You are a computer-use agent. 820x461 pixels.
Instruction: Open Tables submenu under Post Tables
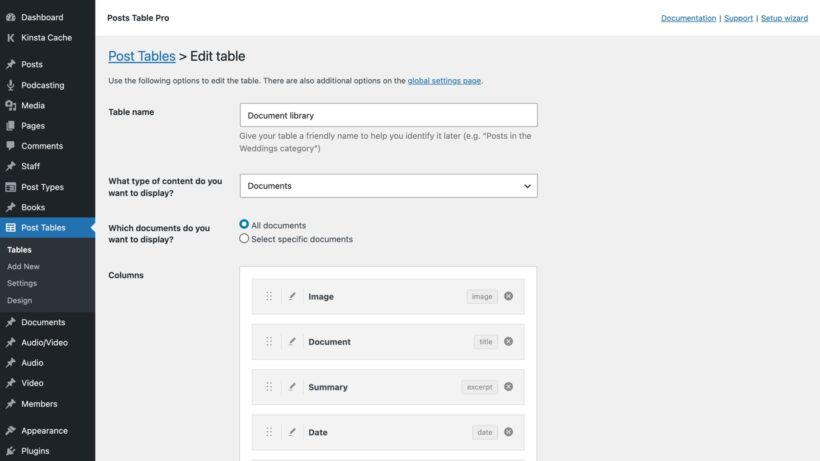(19, 250)
